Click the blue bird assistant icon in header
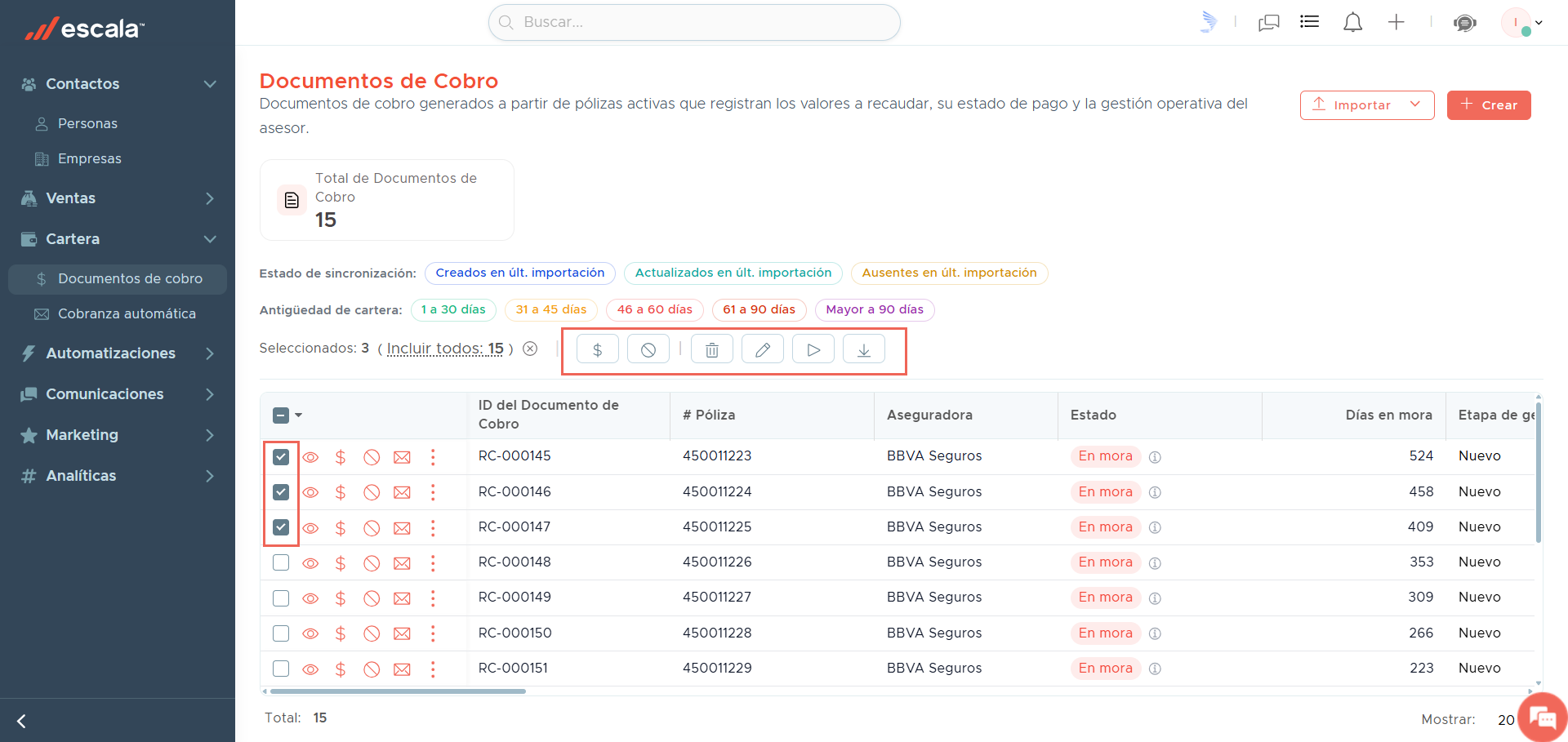The width and height of the screenshot is (1568, 742). click(1209, 22)
